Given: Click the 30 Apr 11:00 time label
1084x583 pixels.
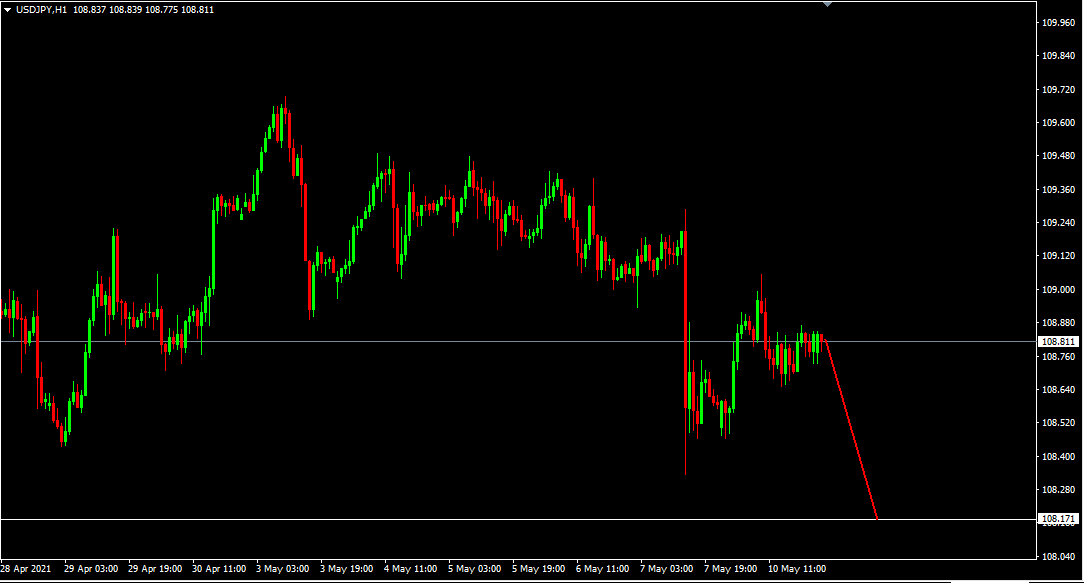Looking at the screenshot, I should (x=219, y=569).
